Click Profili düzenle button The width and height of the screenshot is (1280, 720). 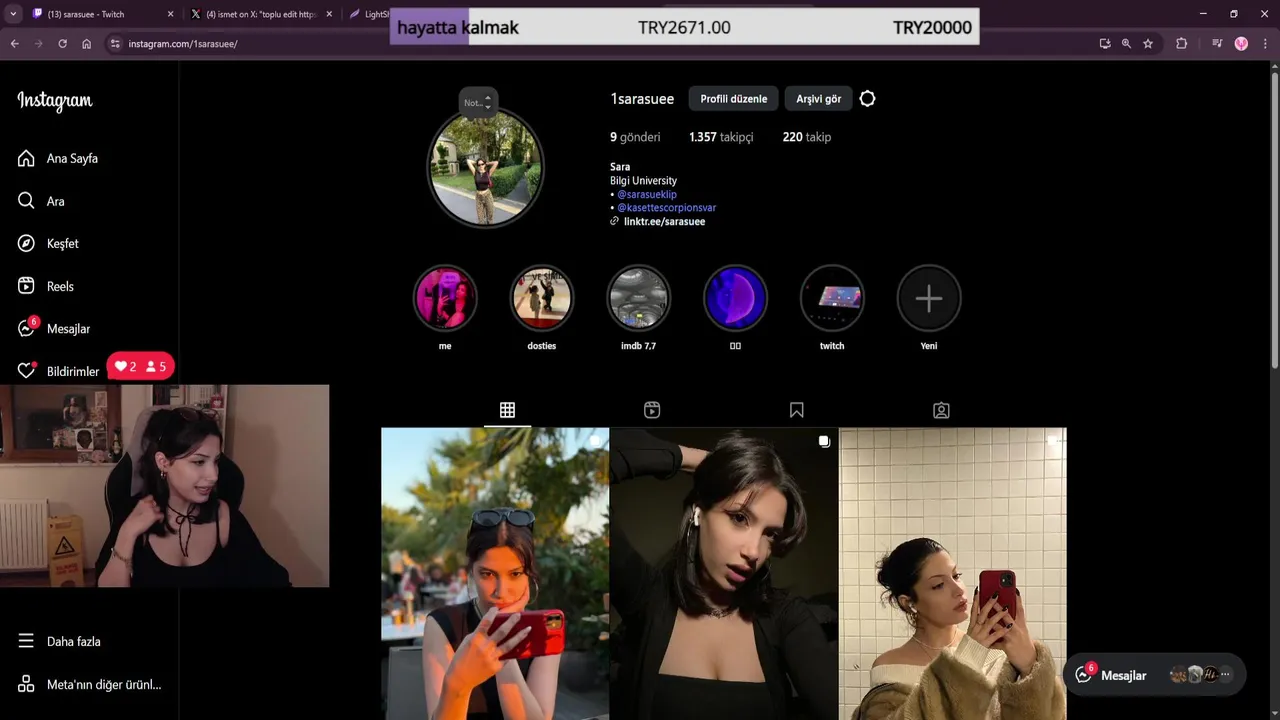pyautogui.click(x=734, y=99)
